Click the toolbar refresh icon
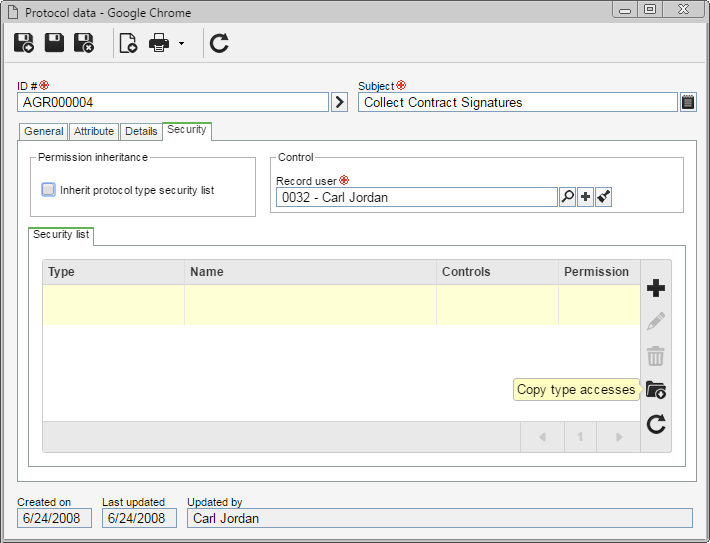Screen dimensions: 710x543 coord(219,43)
